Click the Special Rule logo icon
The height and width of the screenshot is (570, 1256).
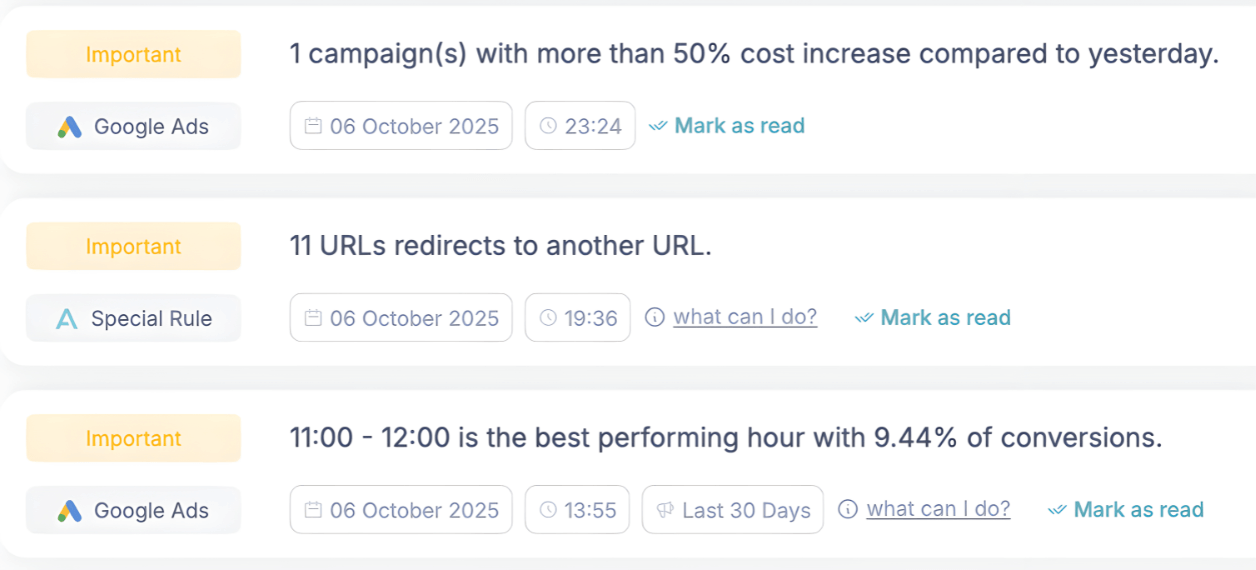point(67,319)
